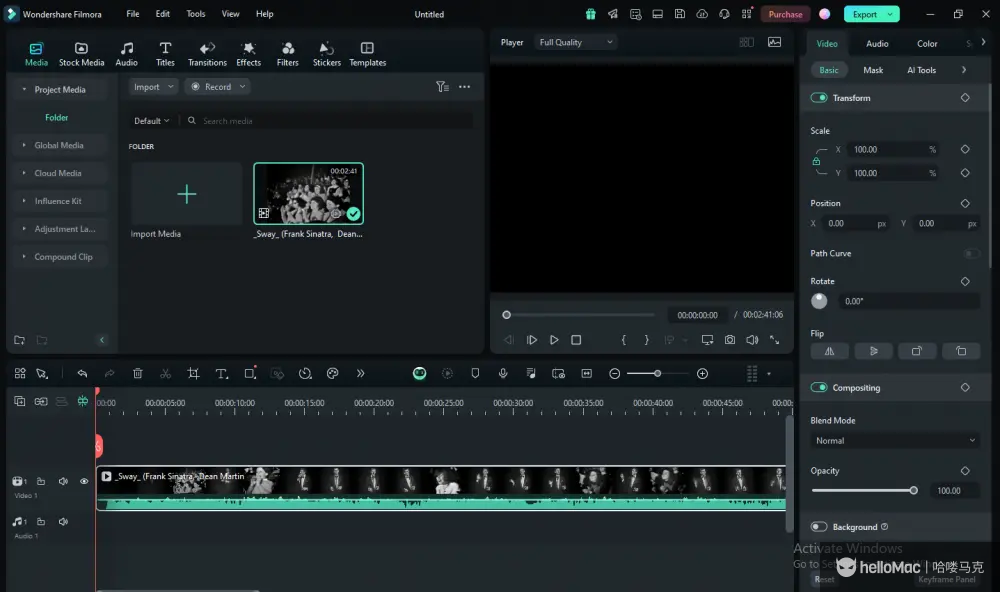The height and width of the screenshot is (592, 1000).
Task: Open the Full Quality player dropdown
Action: (576, 43)
